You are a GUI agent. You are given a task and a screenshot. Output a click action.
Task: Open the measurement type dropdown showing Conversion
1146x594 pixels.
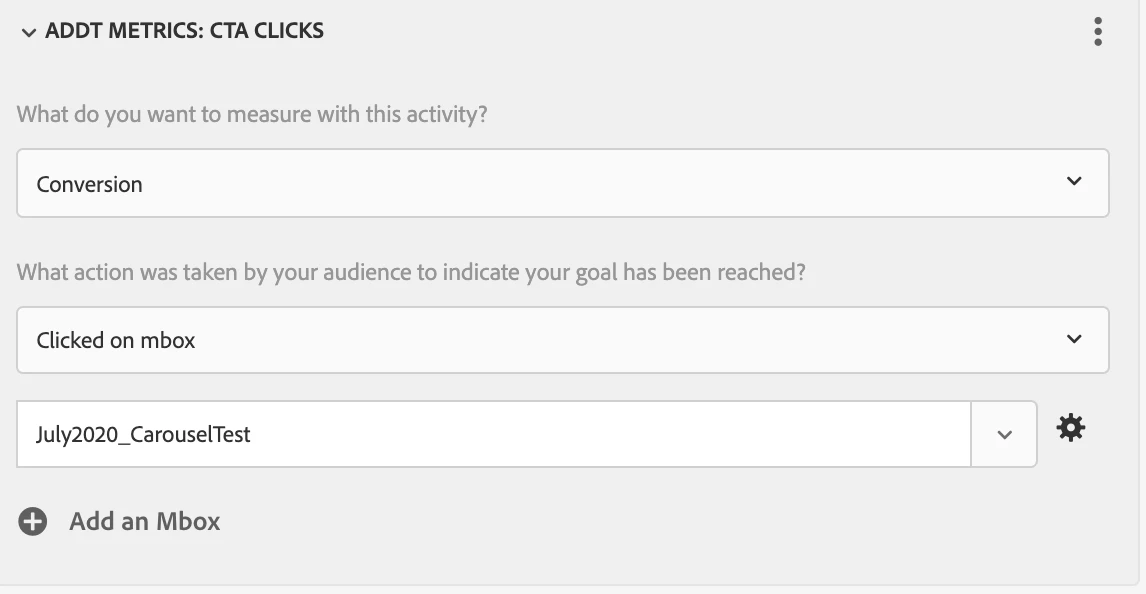[x=562, y=183]
